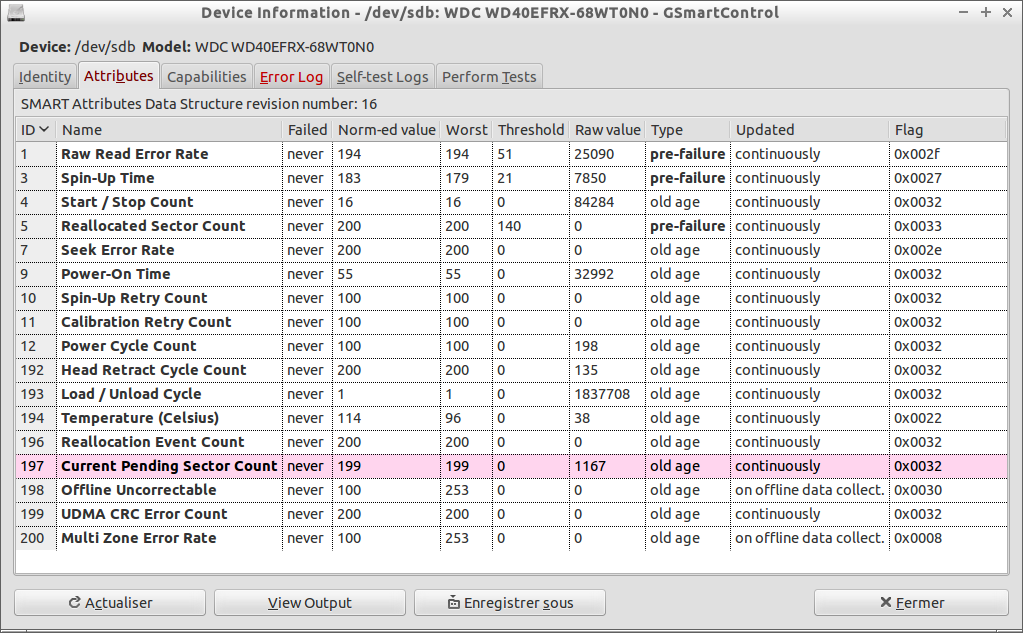Viewport: 1023px width, 633px height.
Task: Click threshold 140 of Reallocated Sector Count
Action: 509,226
